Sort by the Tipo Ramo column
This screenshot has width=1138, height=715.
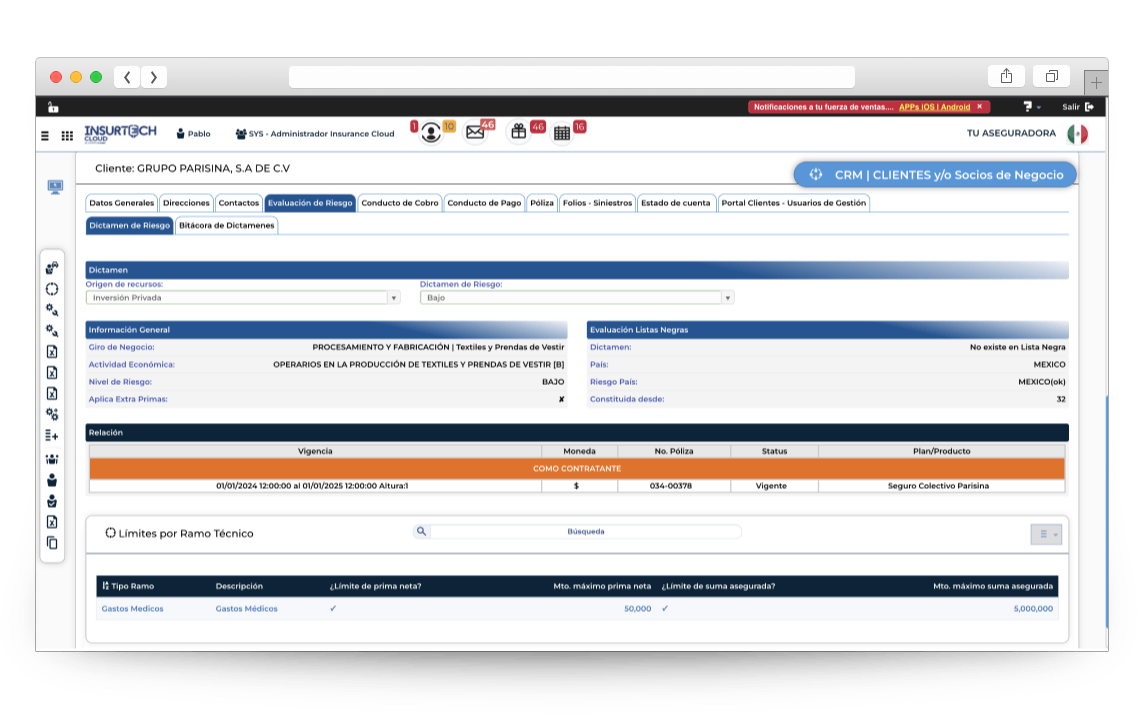pos(128,586)
